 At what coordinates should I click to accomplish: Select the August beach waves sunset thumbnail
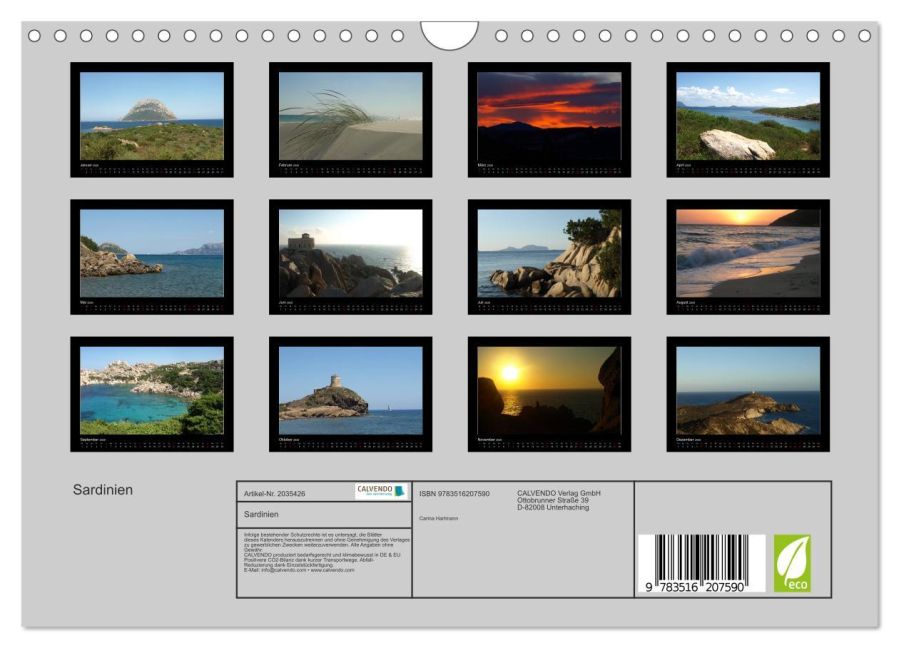[748, 257]
